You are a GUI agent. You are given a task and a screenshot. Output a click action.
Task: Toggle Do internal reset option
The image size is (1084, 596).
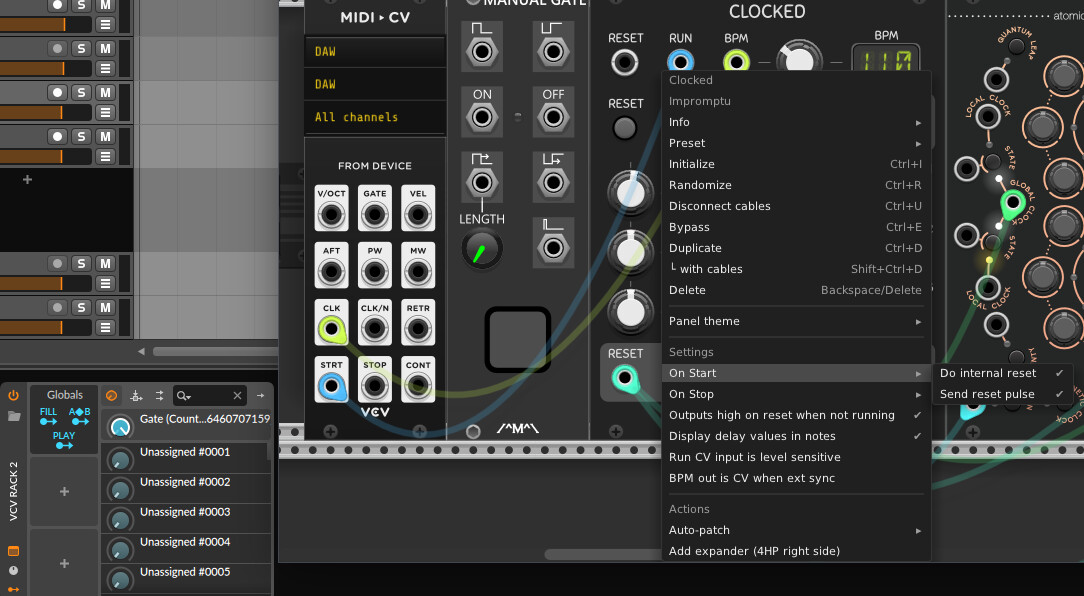coord(1002,373)
